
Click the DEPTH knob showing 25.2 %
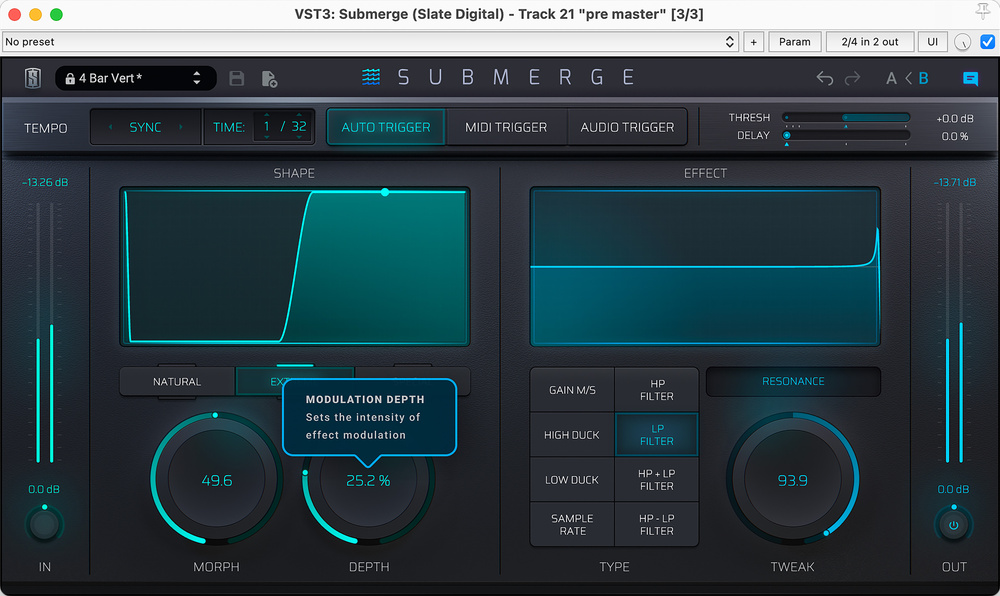[x=368, y=480]
